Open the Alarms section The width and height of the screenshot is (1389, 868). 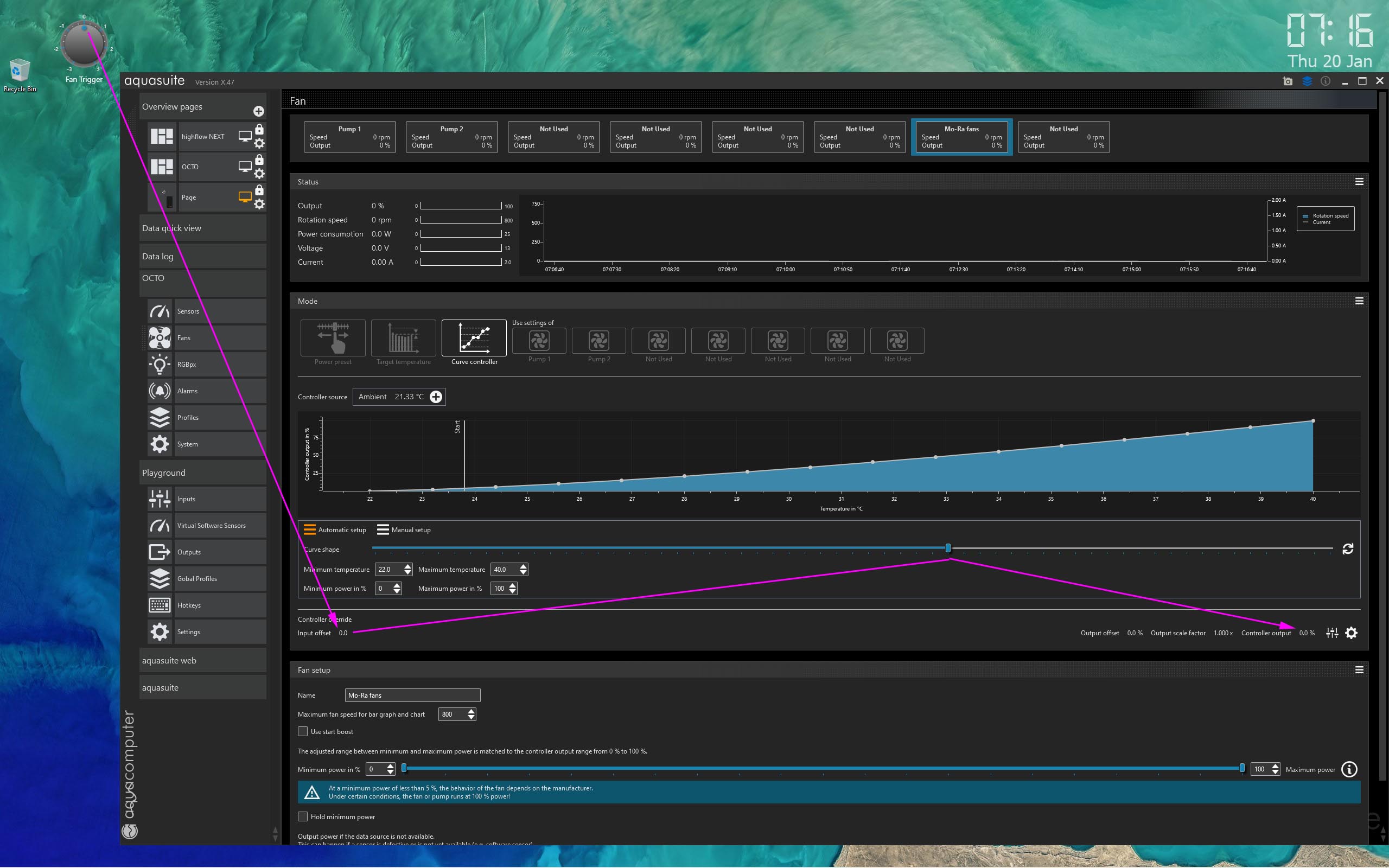187,391
